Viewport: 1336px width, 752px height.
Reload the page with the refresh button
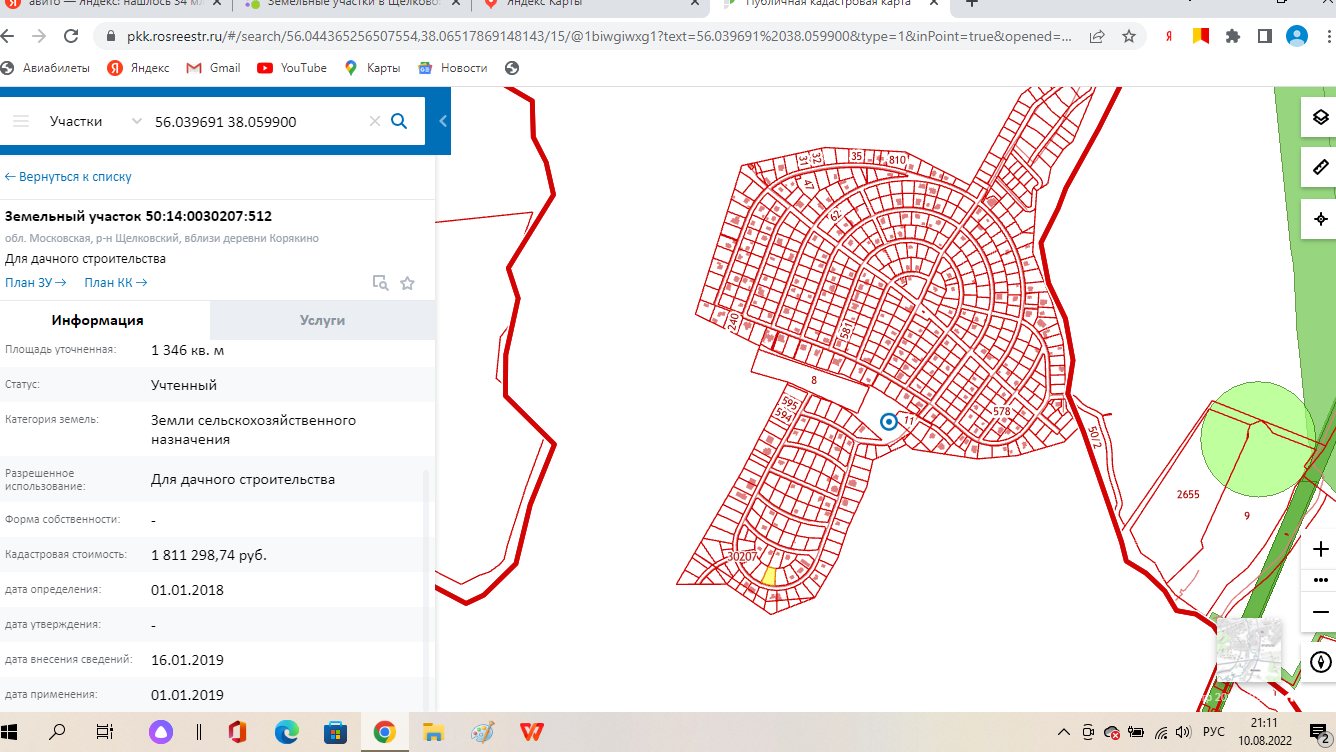[71, 36]
